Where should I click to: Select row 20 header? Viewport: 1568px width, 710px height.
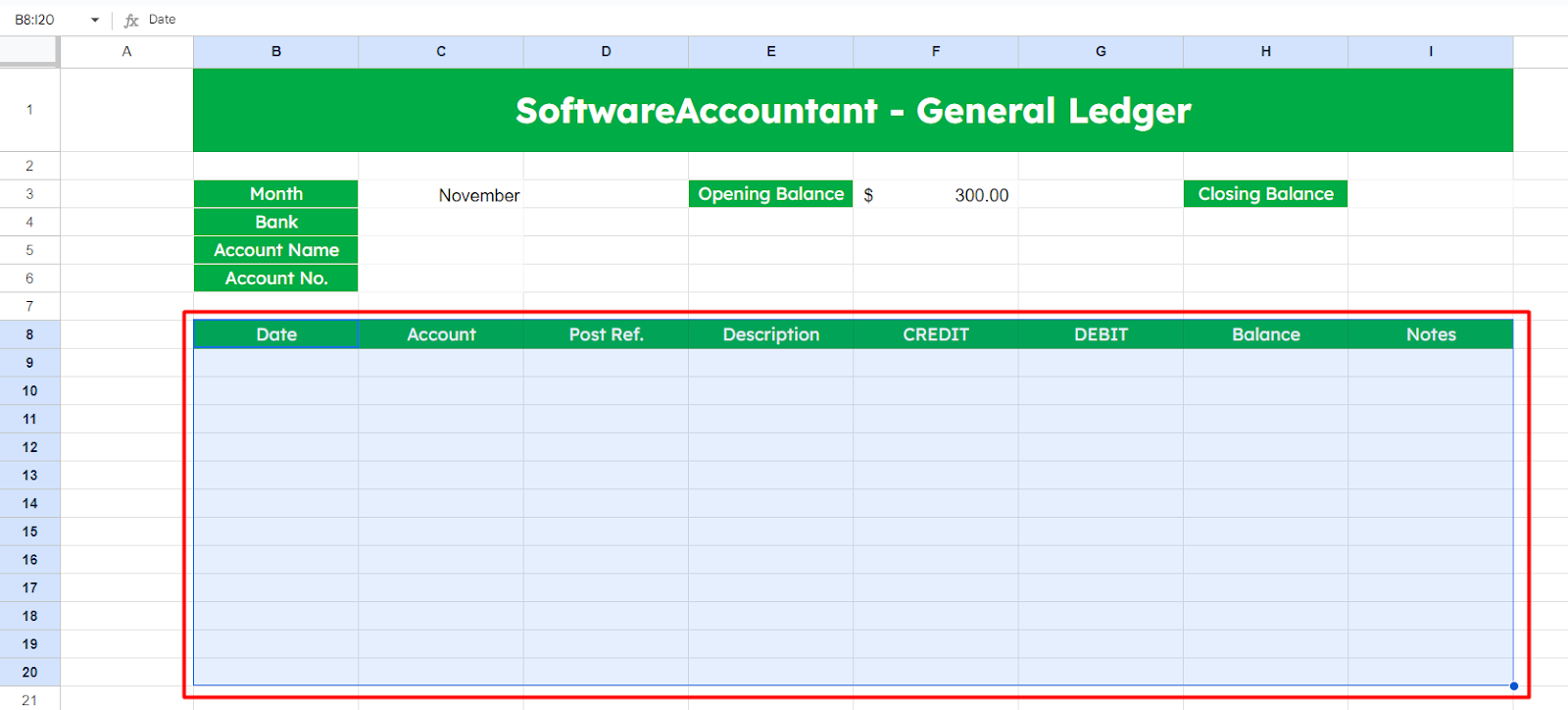[x=29, y=672]
